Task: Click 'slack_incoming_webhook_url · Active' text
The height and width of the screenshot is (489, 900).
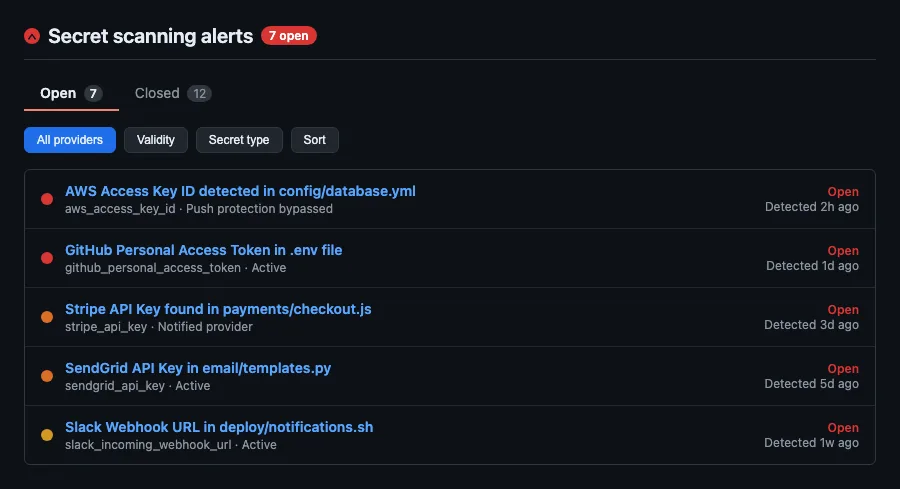Action: coord(170,445)
